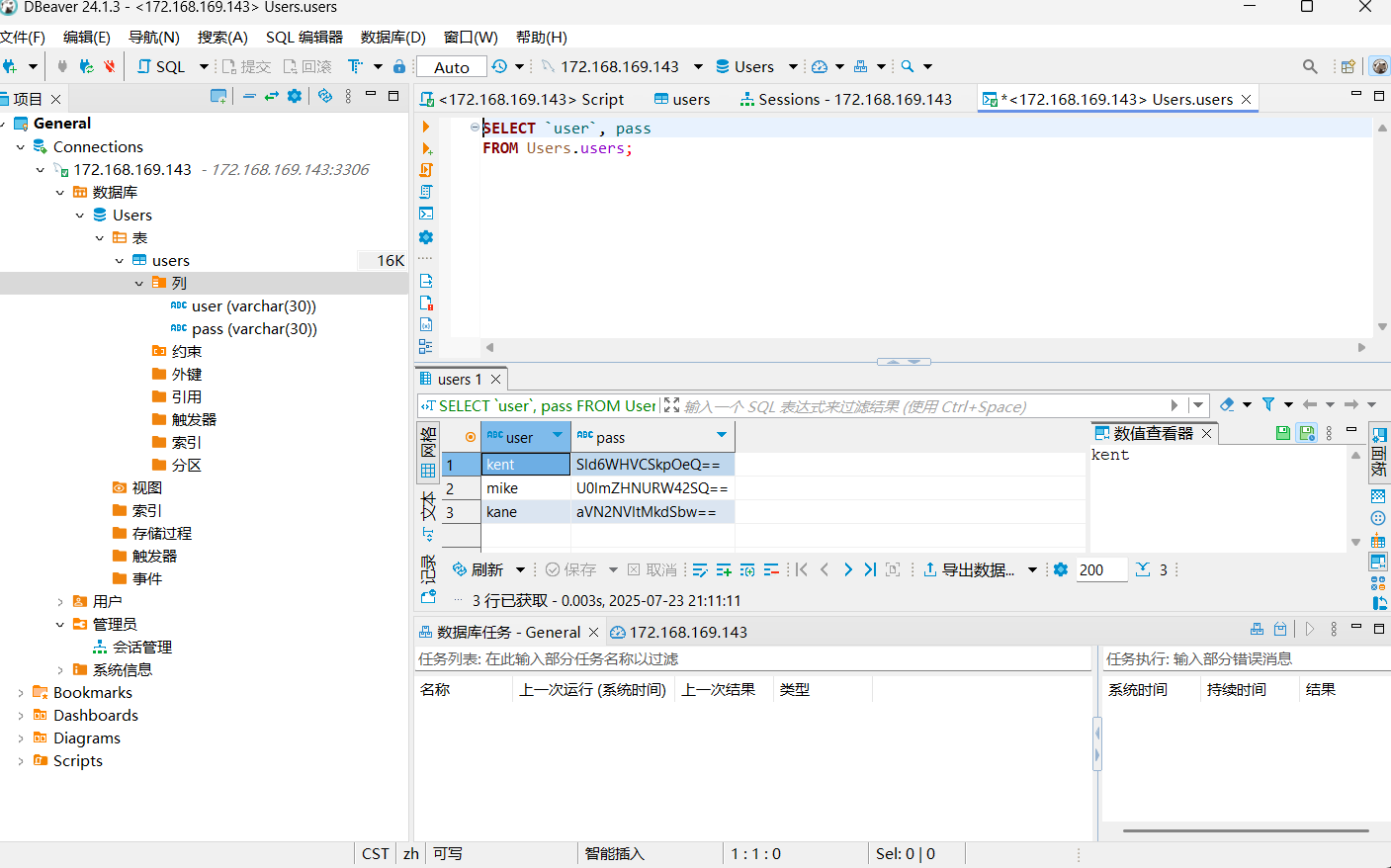The width and height of the screenshot is (1391, 868).
Task: Switch to Sessions - 172.168.169.143 tab
Action: pyautogui.click(x=845, y=99)
